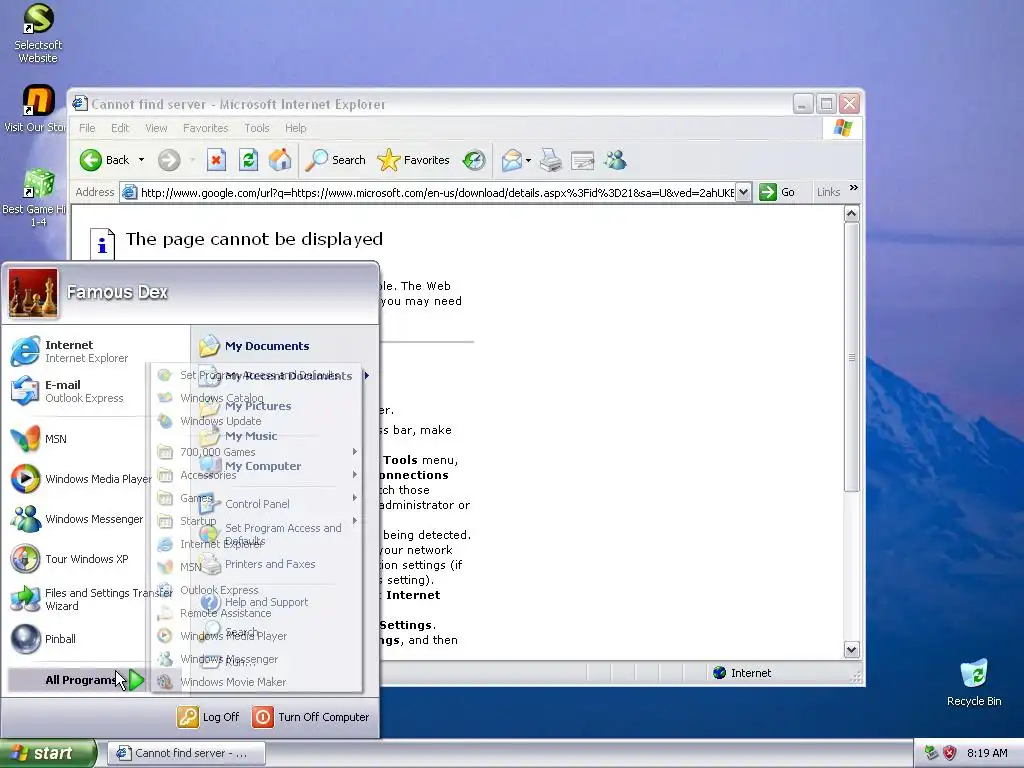Expand the address bar dropdown
This screenshot has width=1024, height=768.
[743, 192]
